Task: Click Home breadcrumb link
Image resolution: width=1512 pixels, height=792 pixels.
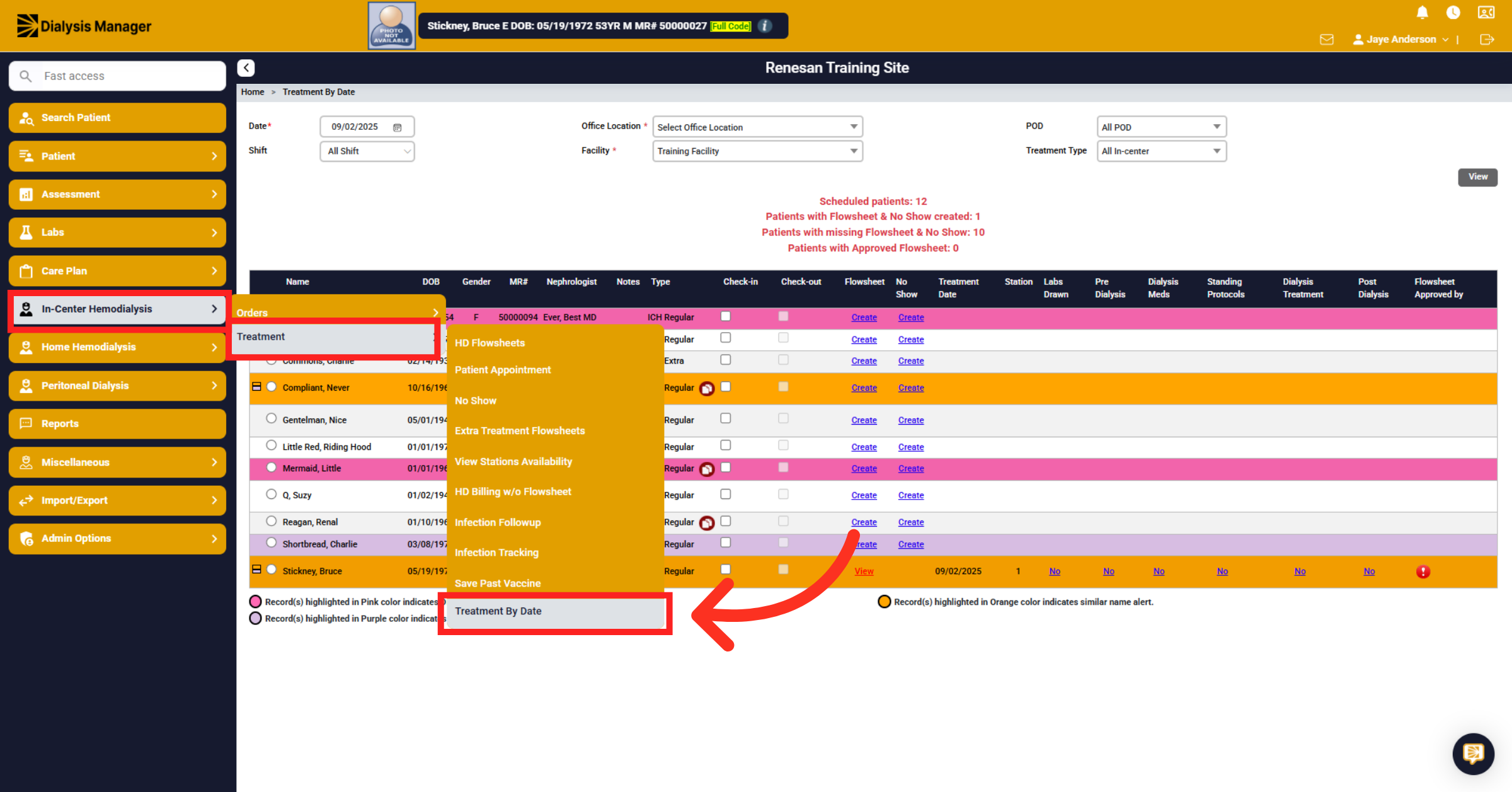Action: [253, 92]
